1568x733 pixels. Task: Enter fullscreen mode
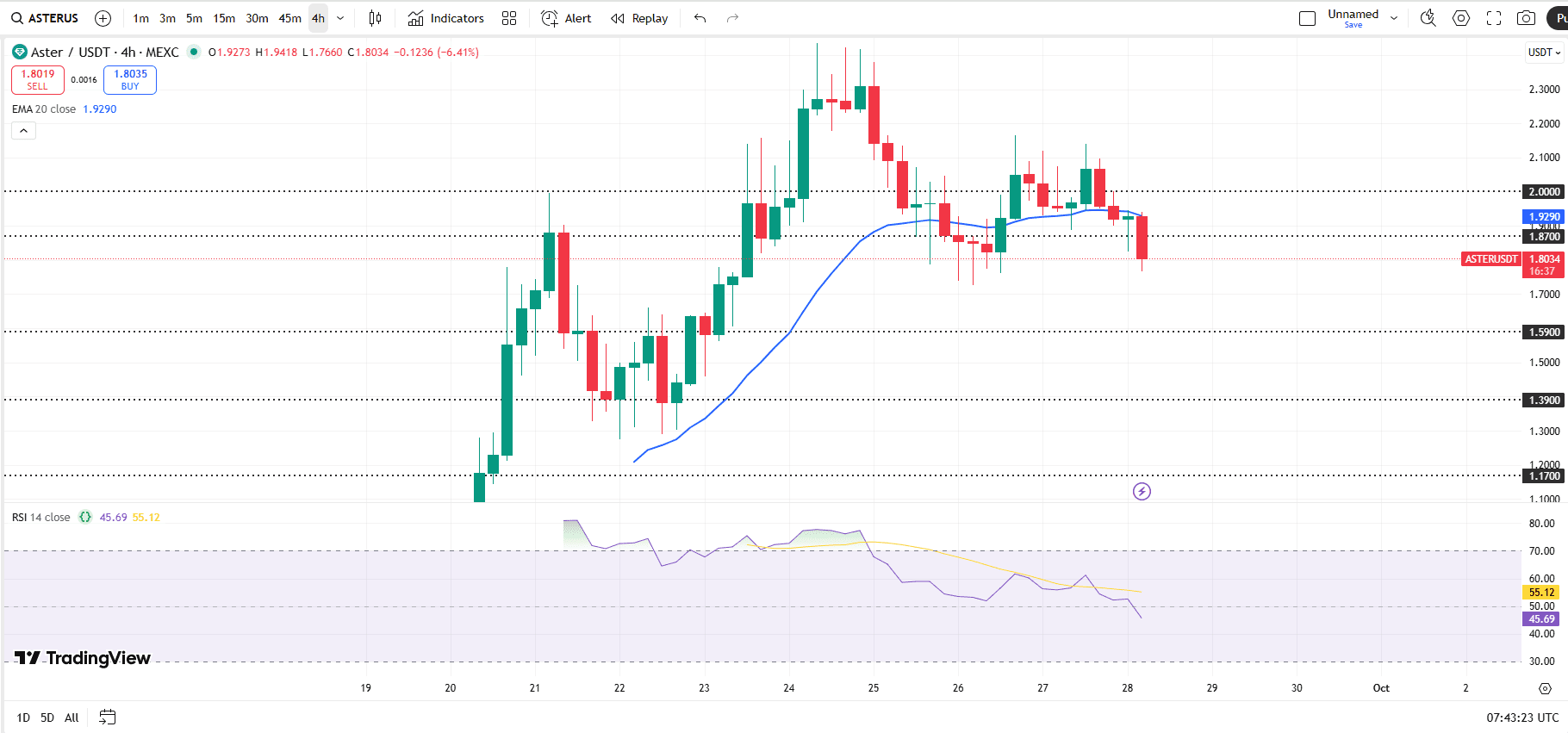pyautogui.click(x=1494, y=18)
